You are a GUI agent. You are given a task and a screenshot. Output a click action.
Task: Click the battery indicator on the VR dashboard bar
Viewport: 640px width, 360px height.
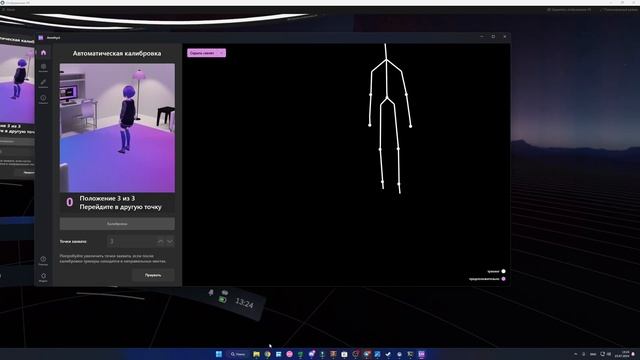[222, 300]
